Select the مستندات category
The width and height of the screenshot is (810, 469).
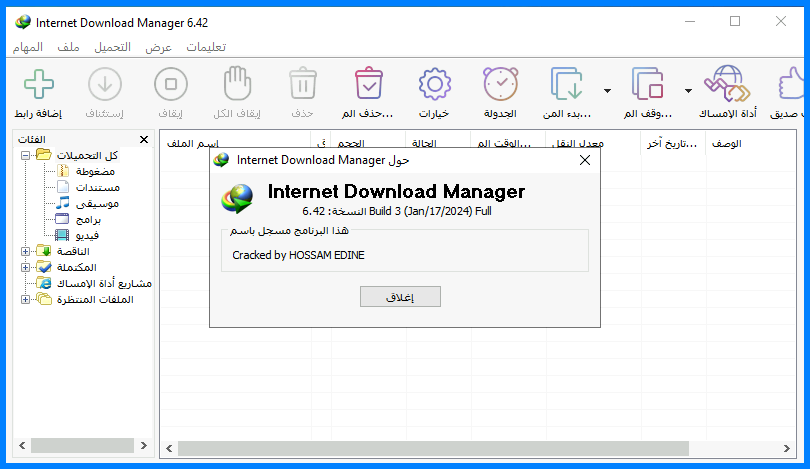(98, 187)
